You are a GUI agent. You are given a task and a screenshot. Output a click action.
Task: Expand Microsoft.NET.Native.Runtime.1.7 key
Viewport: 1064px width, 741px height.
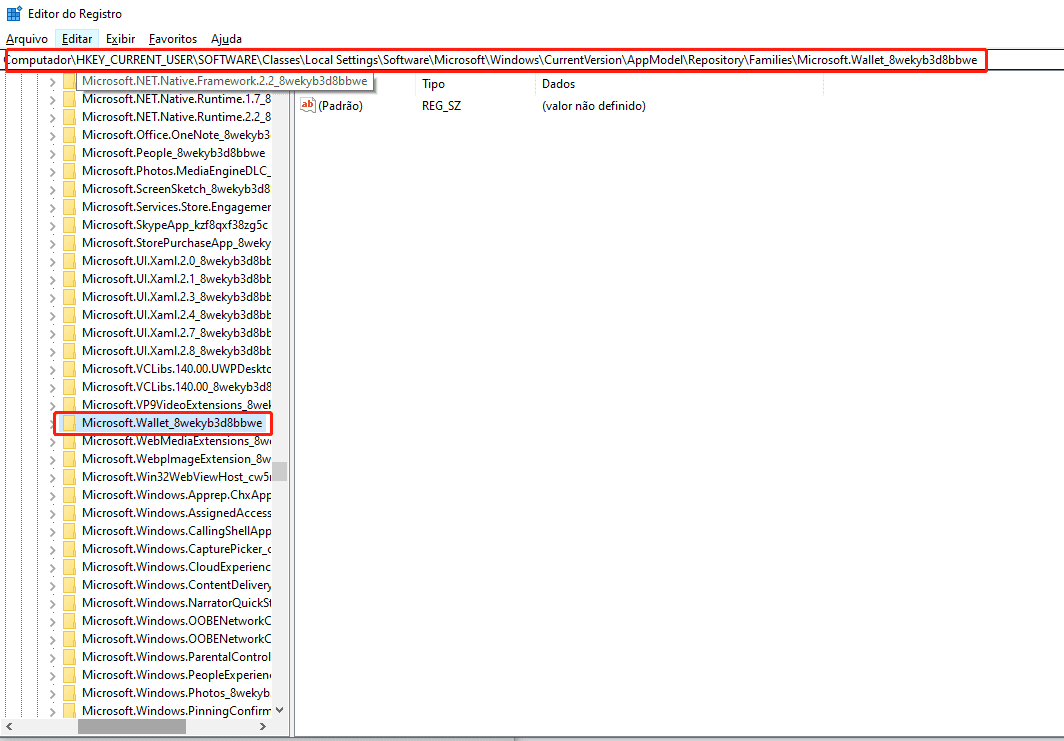pos(52,99)
